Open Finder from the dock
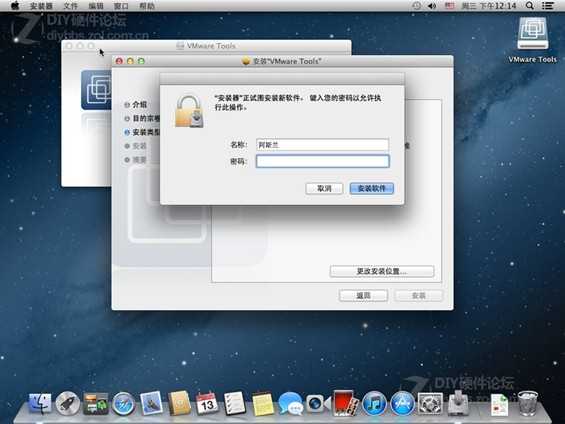Screen dimensions: 565x424 pyautogui.click(x=40, y=403)
